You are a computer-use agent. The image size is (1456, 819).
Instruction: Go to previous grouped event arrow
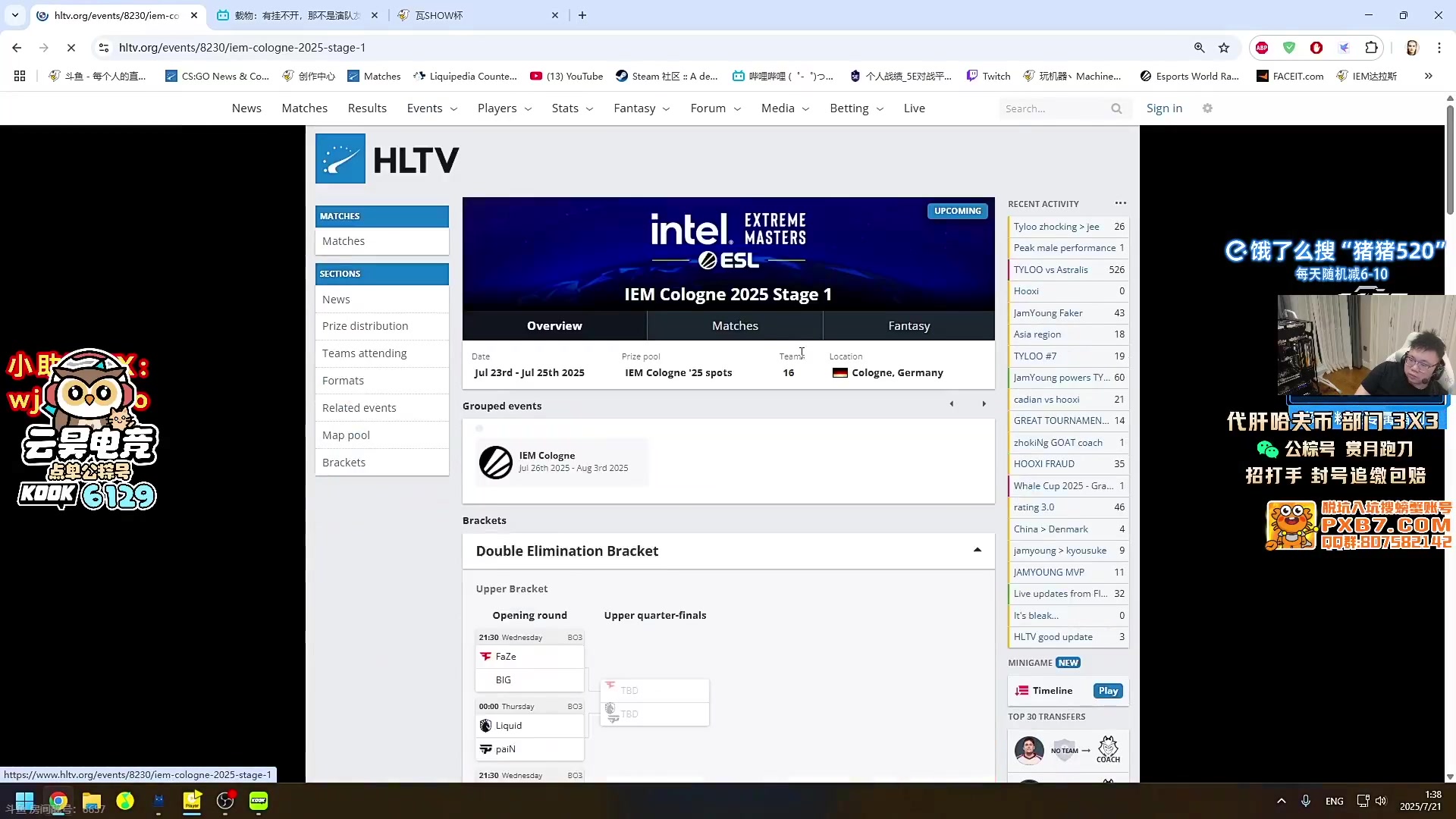tap(952, 404)
